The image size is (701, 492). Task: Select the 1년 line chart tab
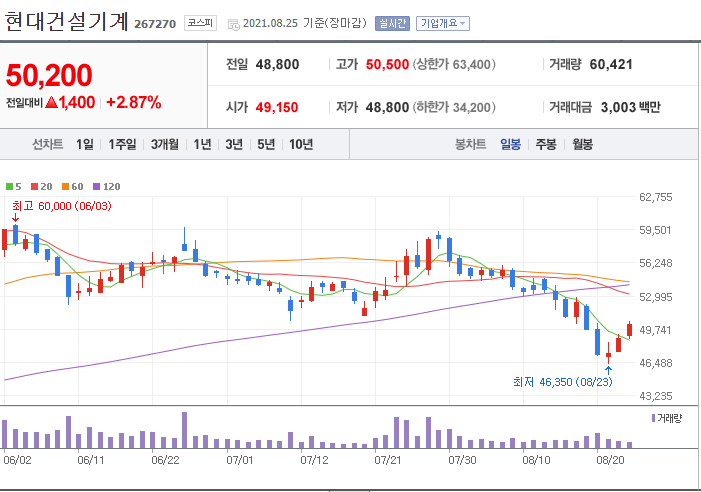tap(202, 144)
